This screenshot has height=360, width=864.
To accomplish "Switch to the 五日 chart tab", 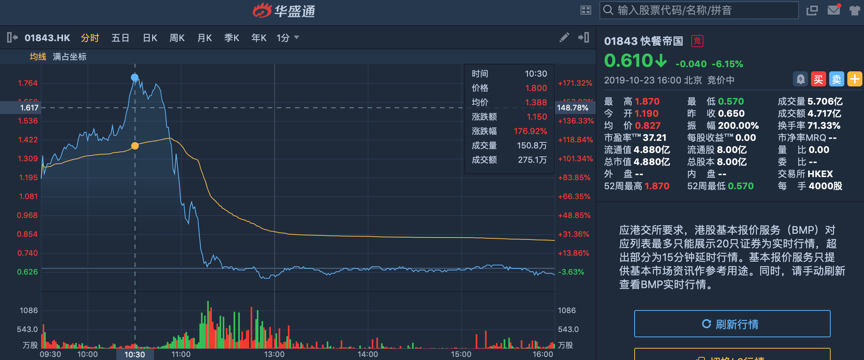I will pyautogui.click(x=120, y=38).
